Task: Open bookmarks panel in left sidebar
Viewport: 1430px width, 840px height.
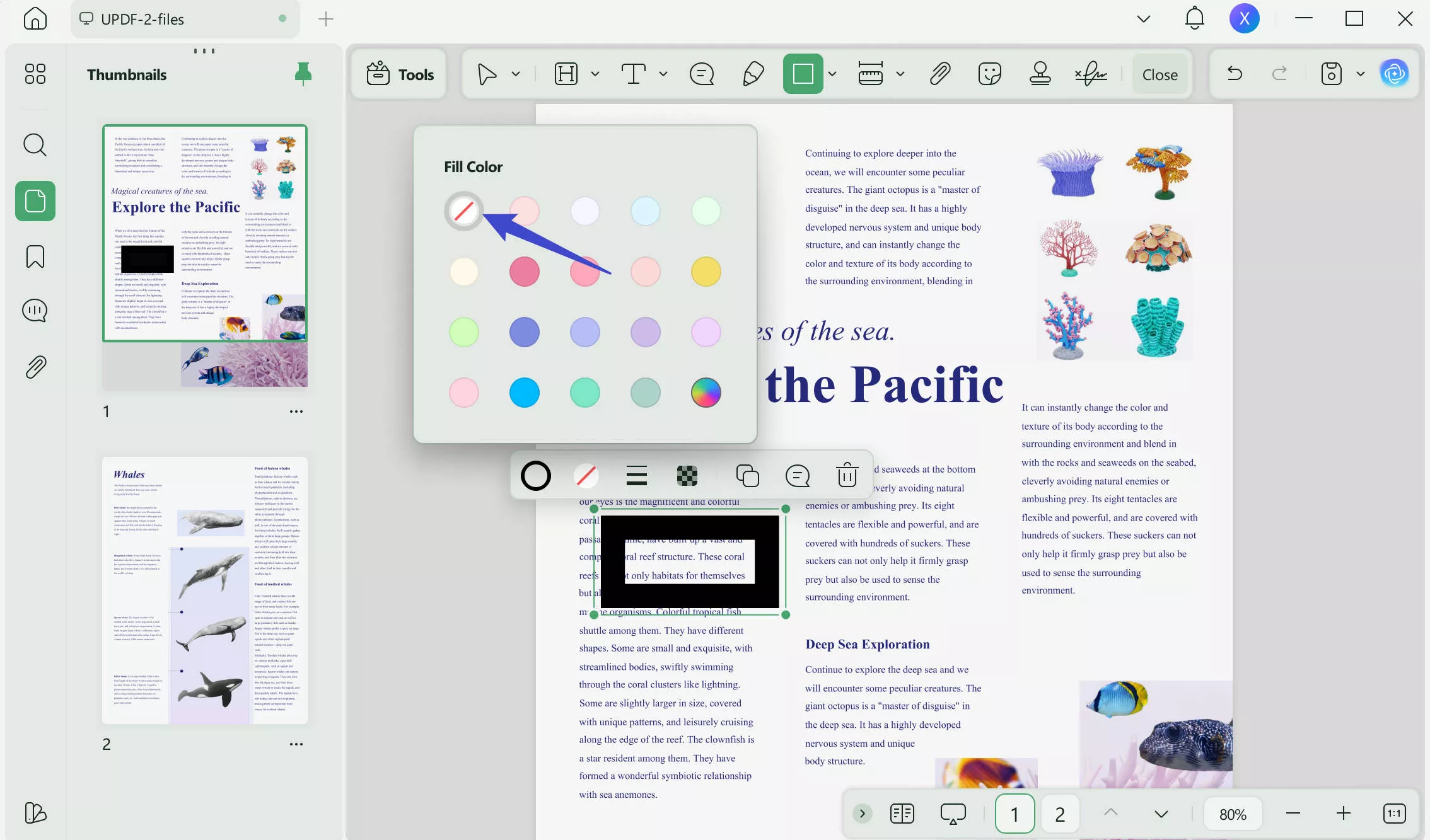Action: 35,256
